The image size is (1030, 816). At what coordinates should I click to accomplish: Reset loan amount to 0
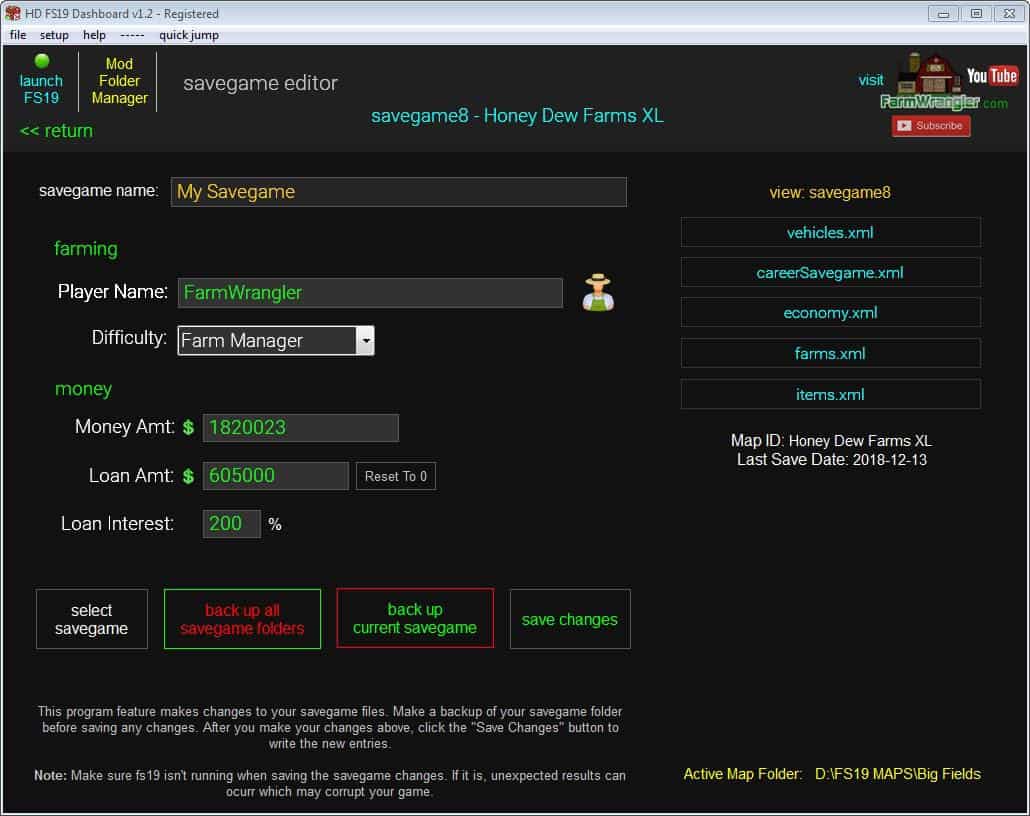pos(395,476)
